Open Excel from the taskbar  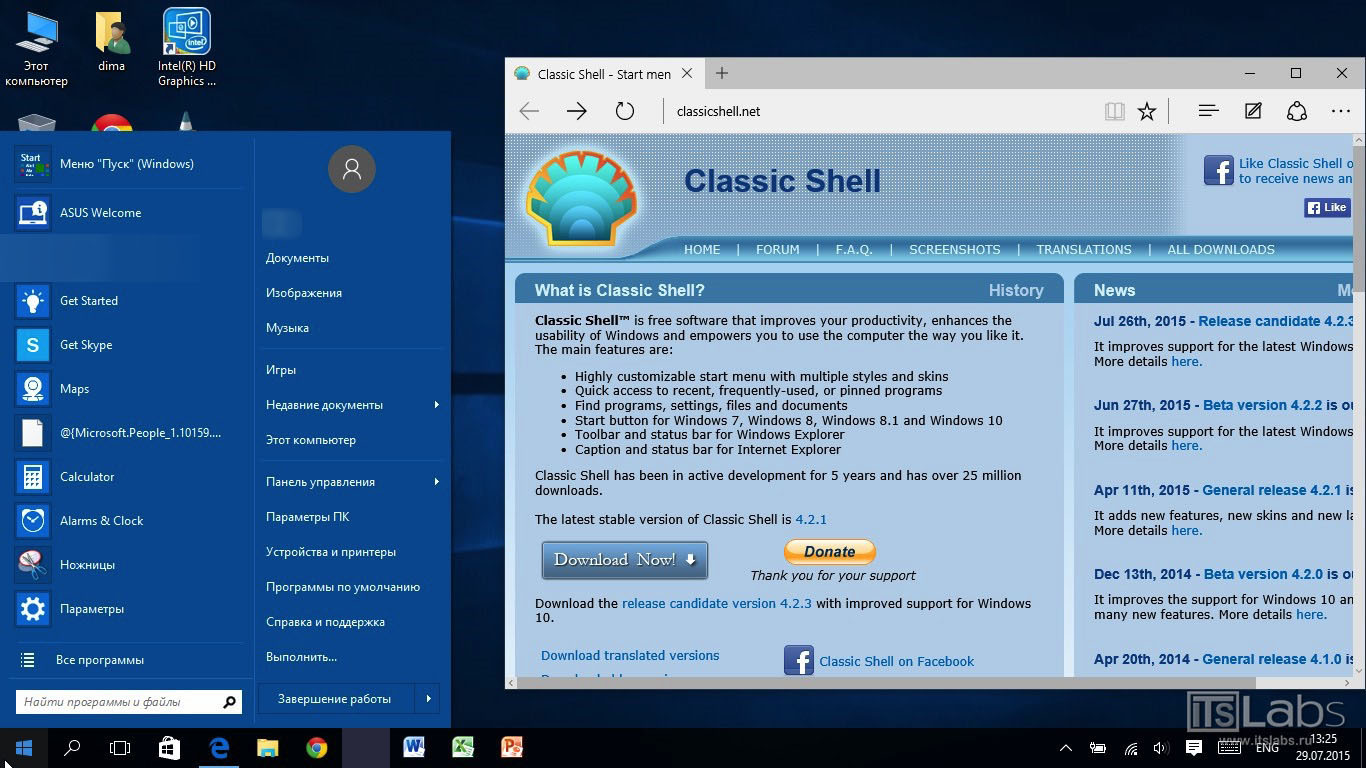pos(463,748)
